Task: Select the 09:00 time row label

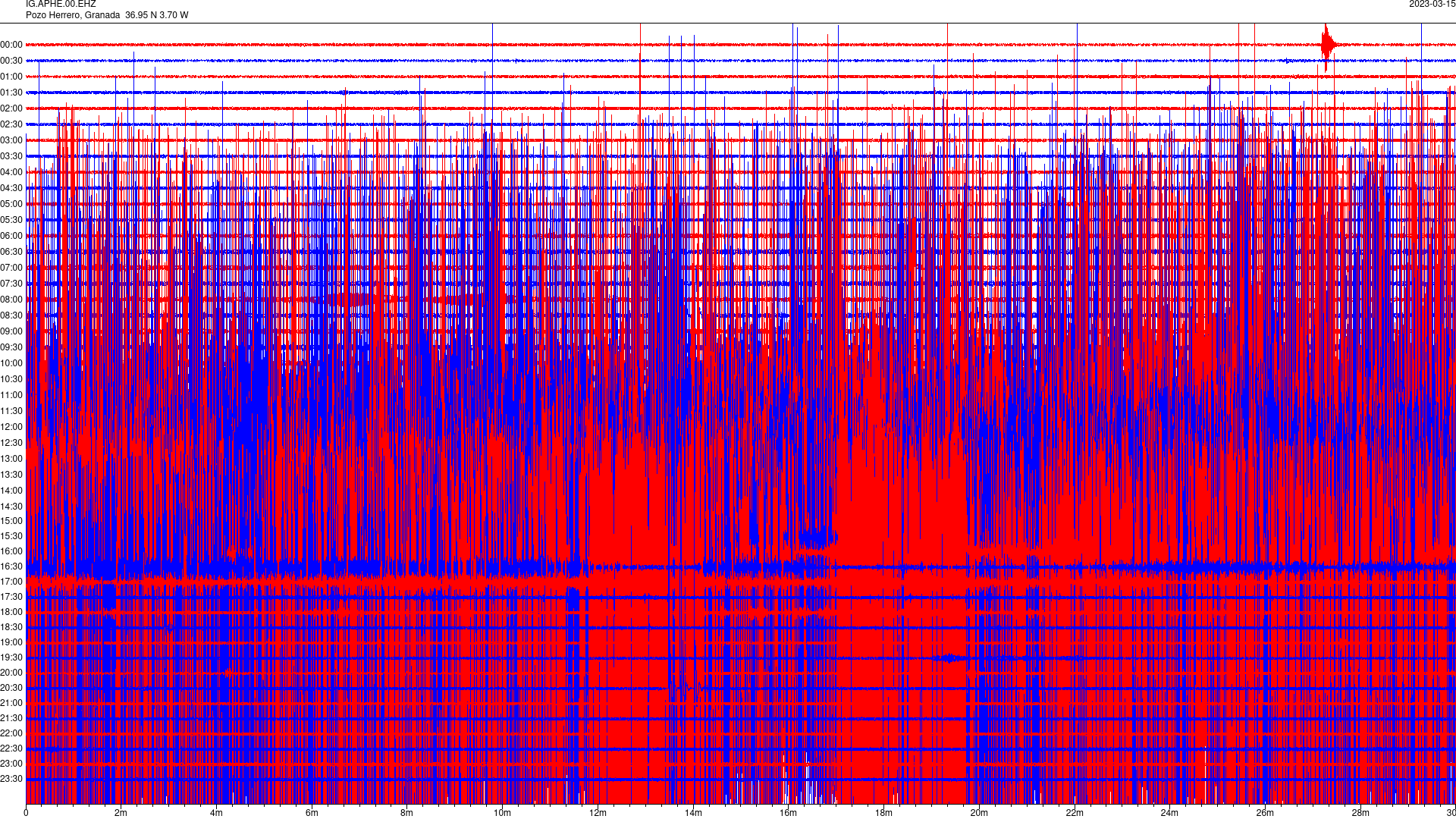Action: click(x=11, y=331)
